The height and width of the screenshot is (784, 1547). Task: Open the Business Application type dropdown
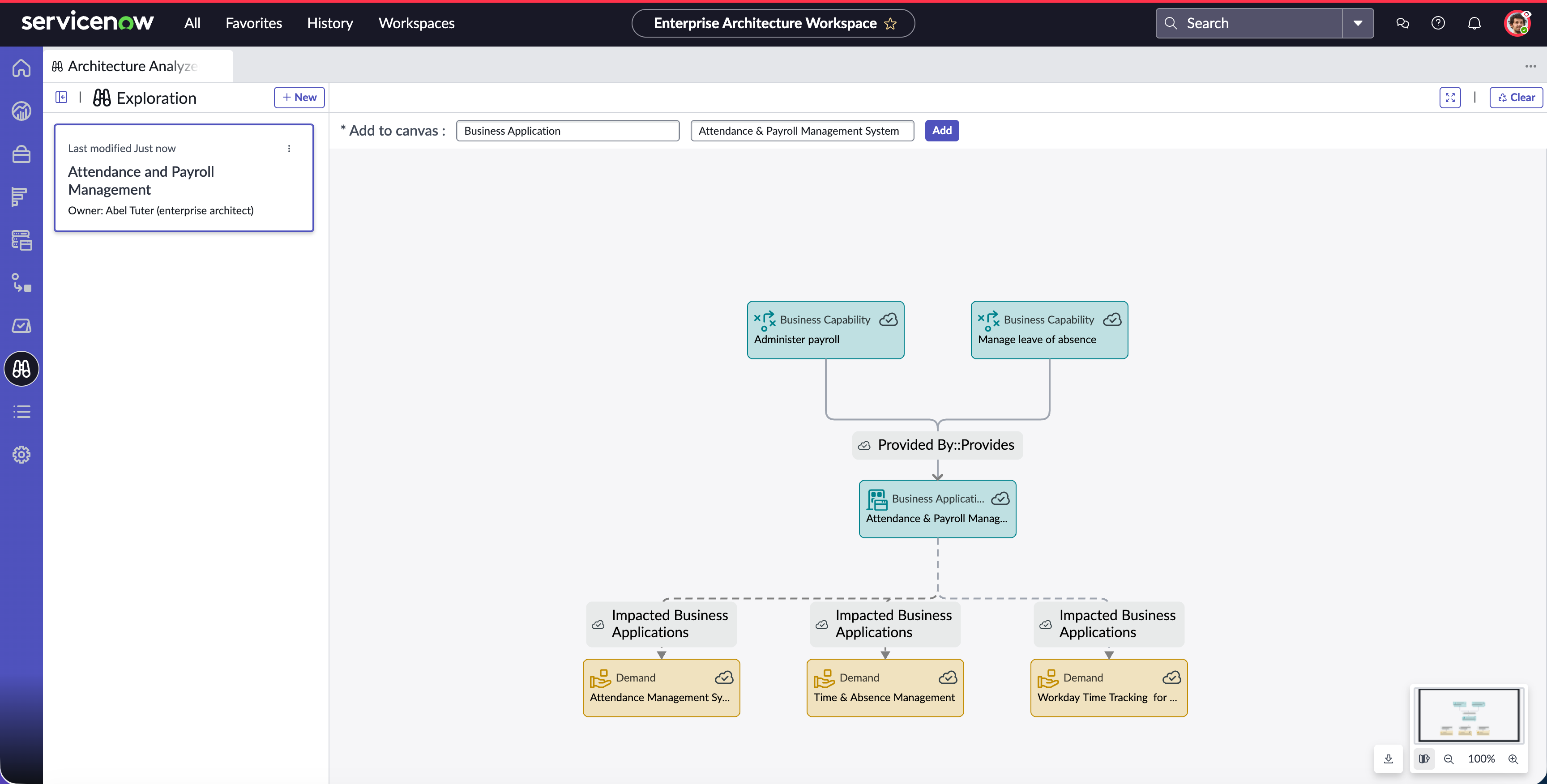tap(568, 131)
